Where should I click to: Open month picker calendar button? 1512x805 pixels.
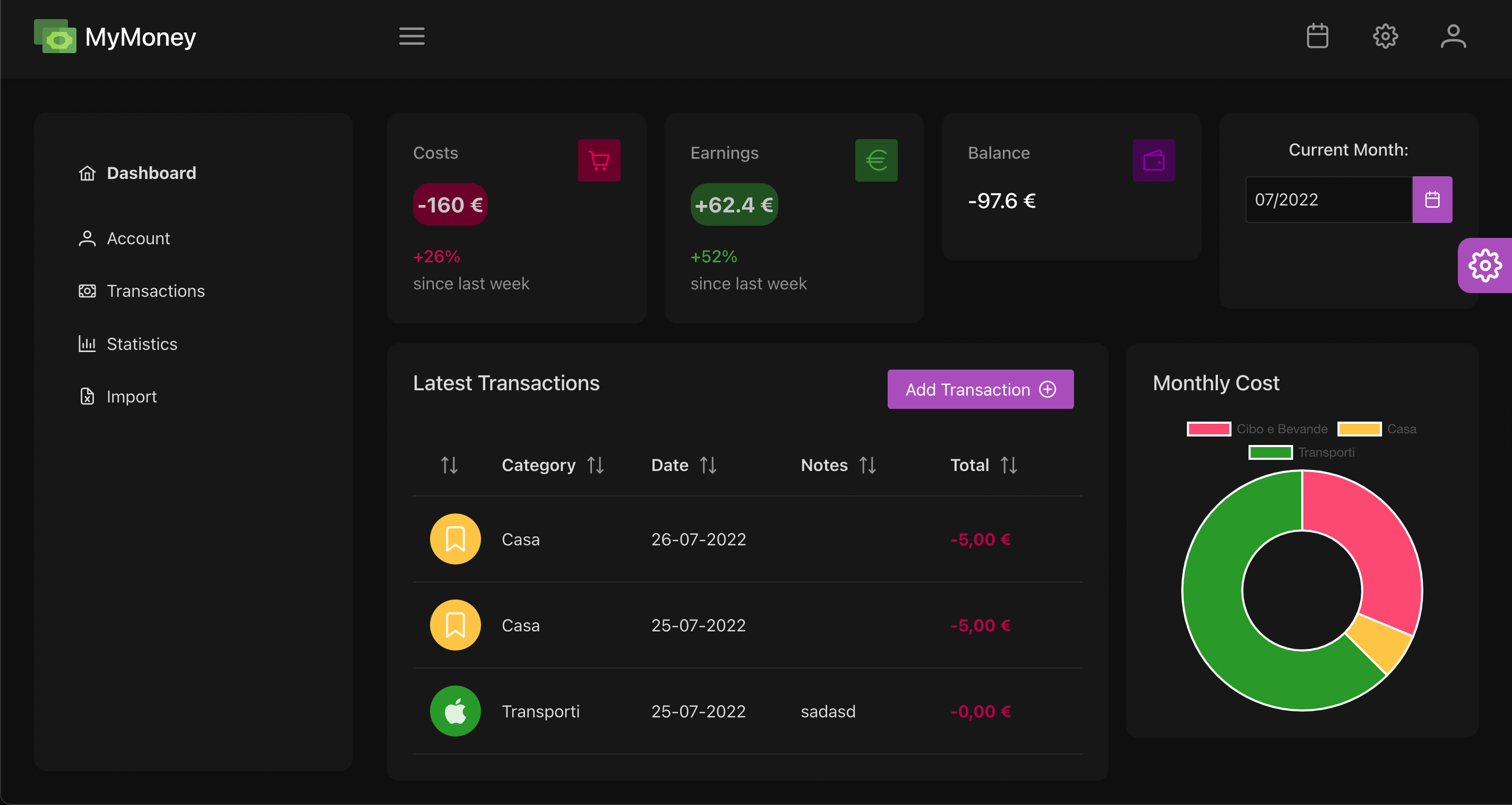(1432, 200)
